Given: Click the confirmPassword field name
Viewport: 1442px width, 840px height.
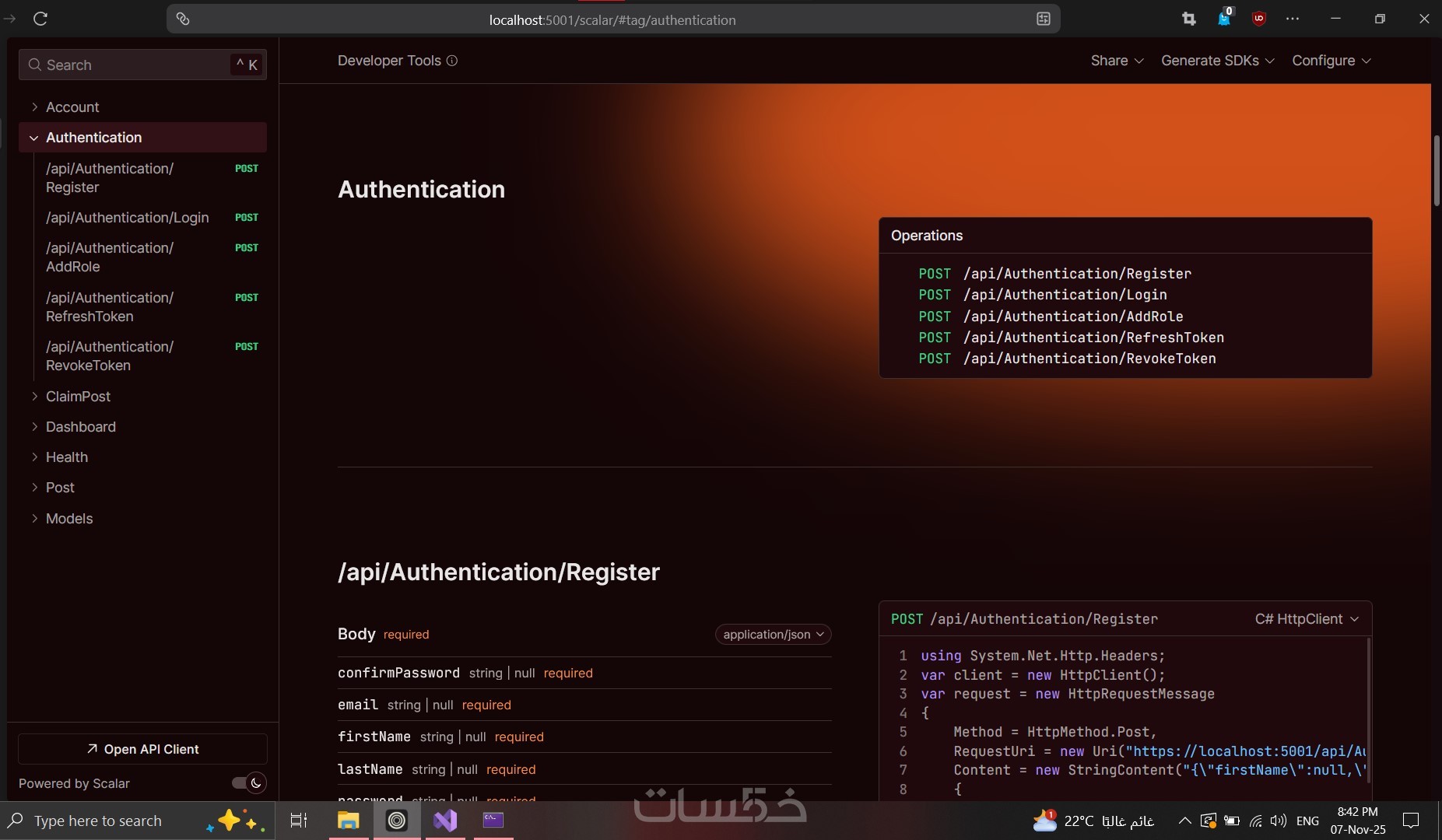Looking at the screenshot, I should tap(398, 673).
